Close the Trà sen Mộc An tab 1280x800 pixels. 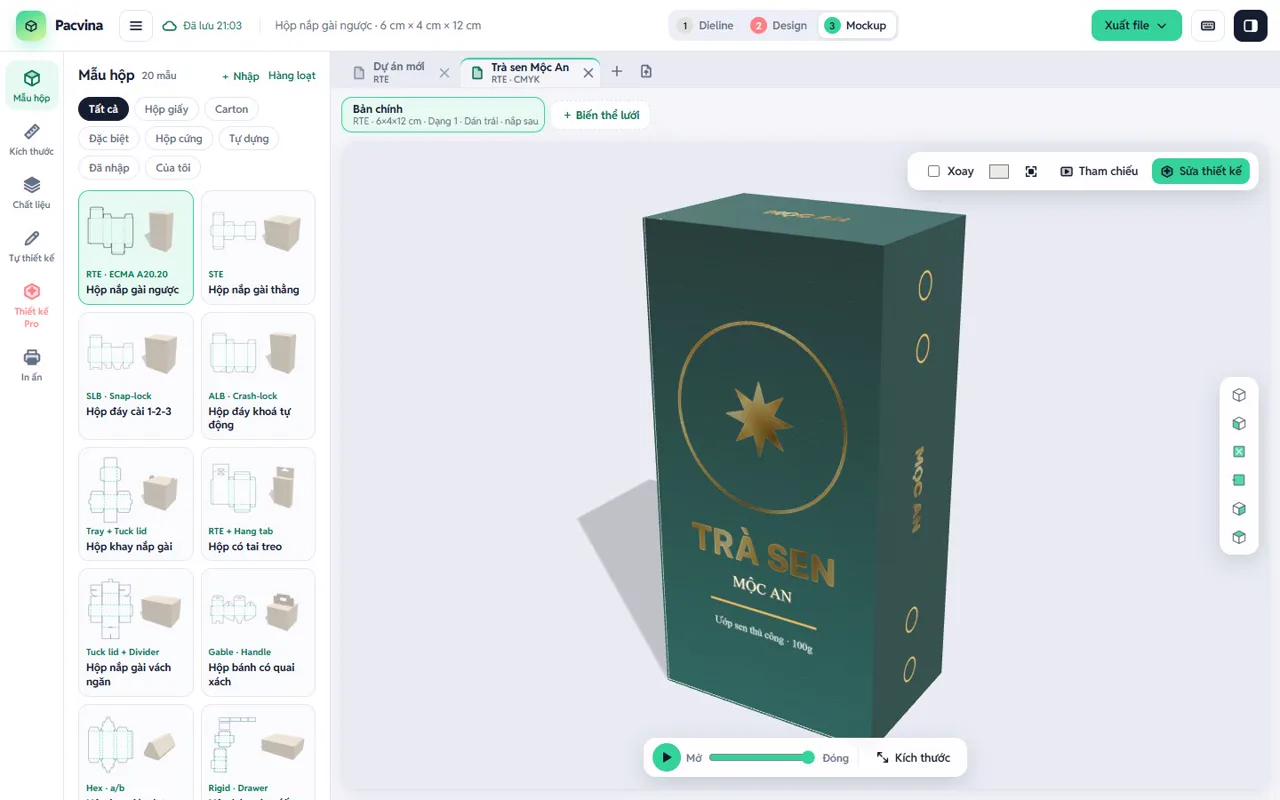click(x=588, y=73)
